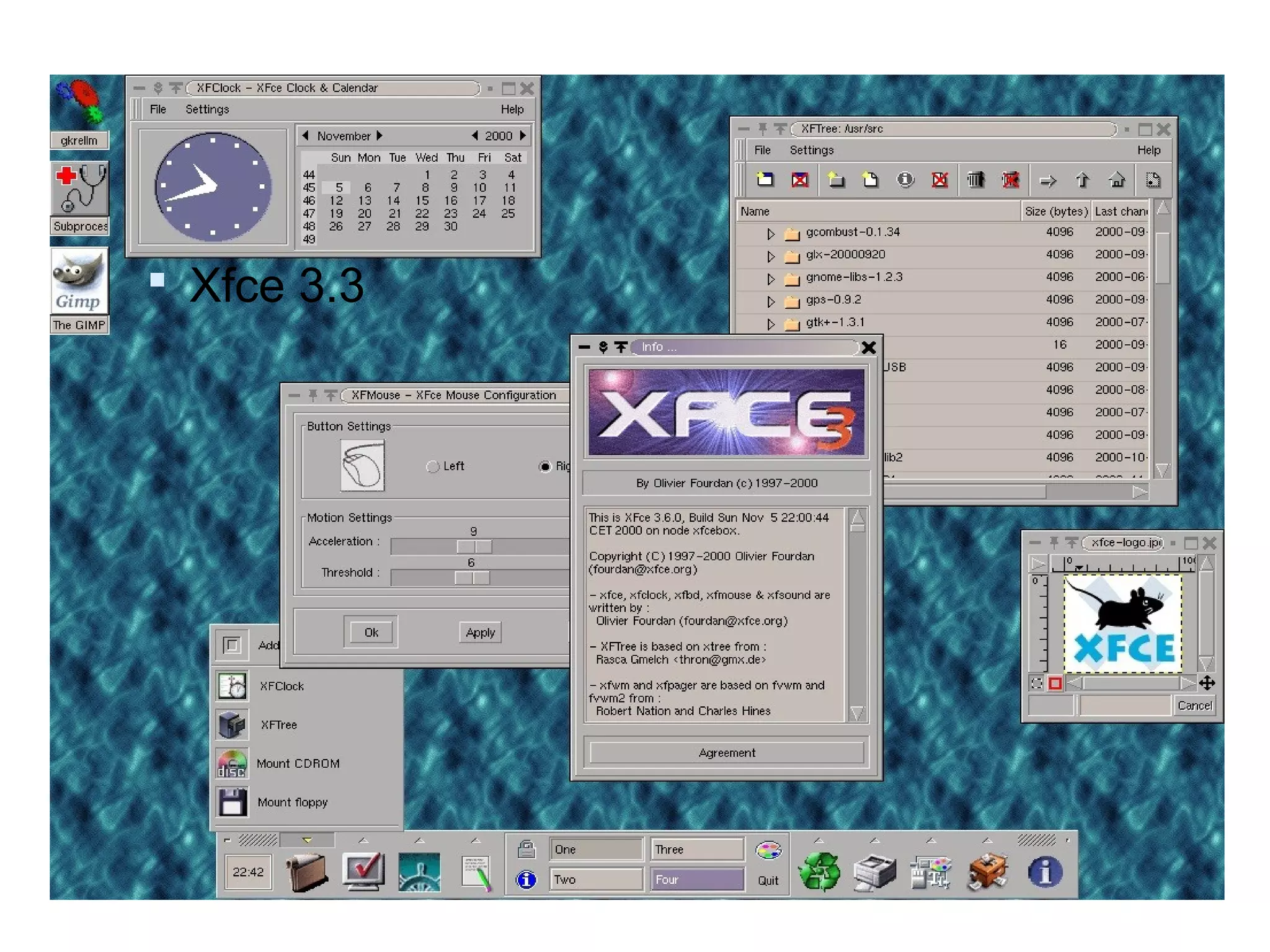Image resolution: width=1270 pixels, height=952 pixels.
Task: Click the XFTree vertical scrollbar up arrow
Action: click(x=1163, y=208)
